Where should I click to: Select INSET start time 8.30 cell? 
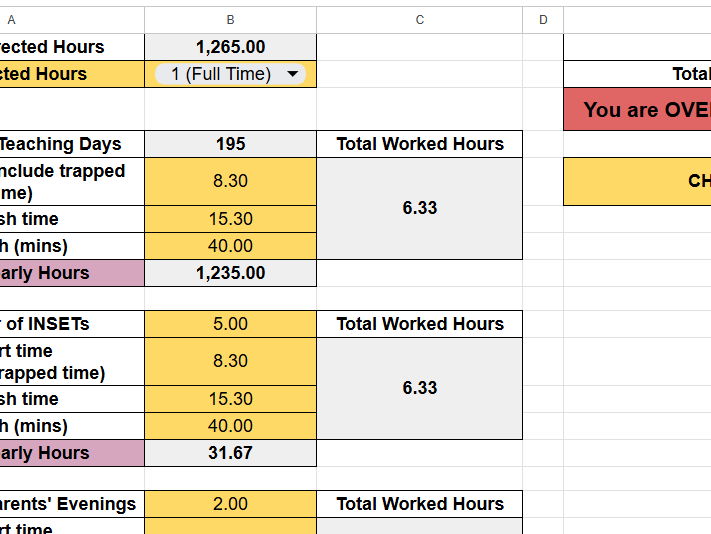(230, 361)
